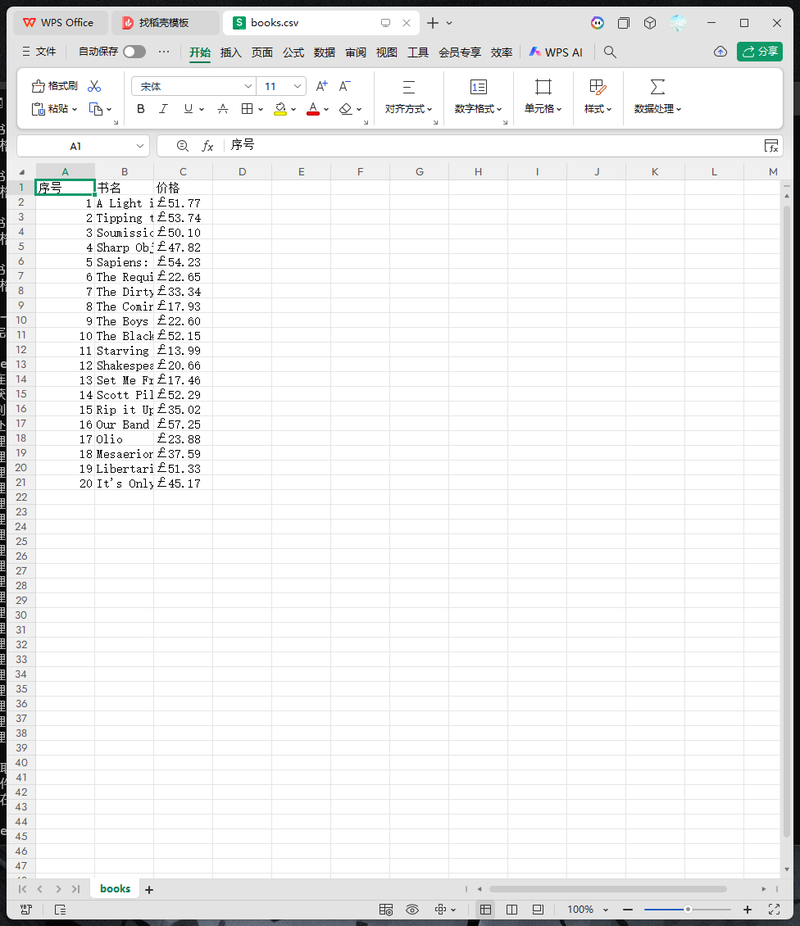Open the File (文件) menu

click(x=39, y=52)
